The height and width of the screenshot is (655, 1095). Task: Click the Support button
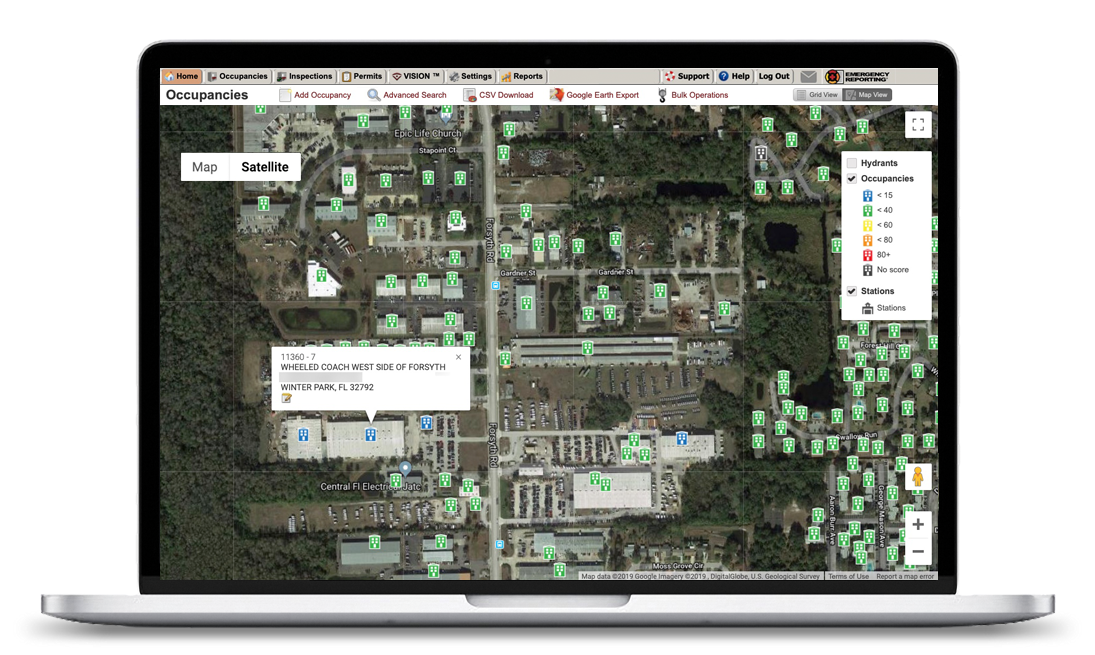pos(686,76)
